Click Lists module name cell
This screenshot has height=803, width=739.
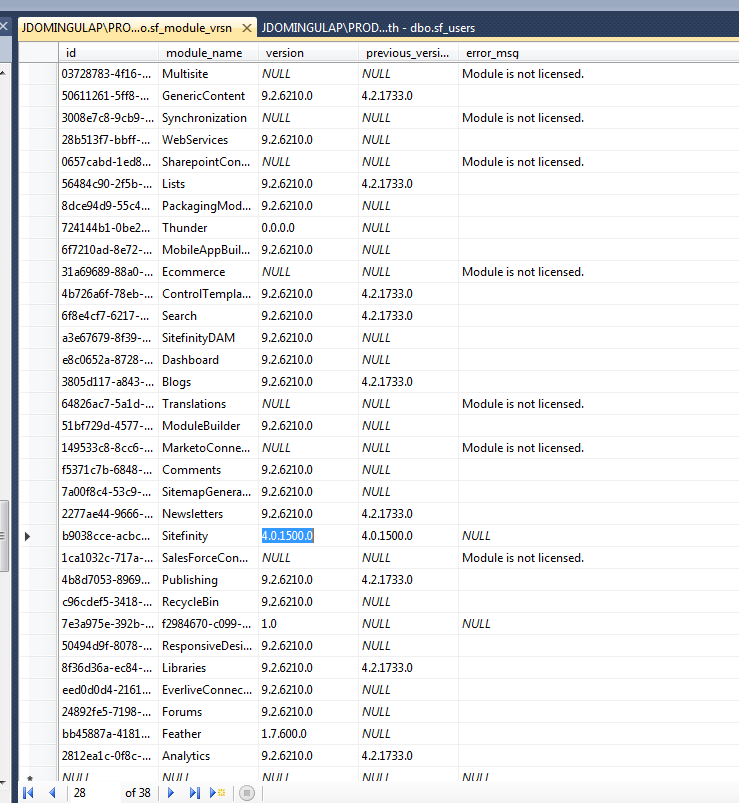click(208, 184)
